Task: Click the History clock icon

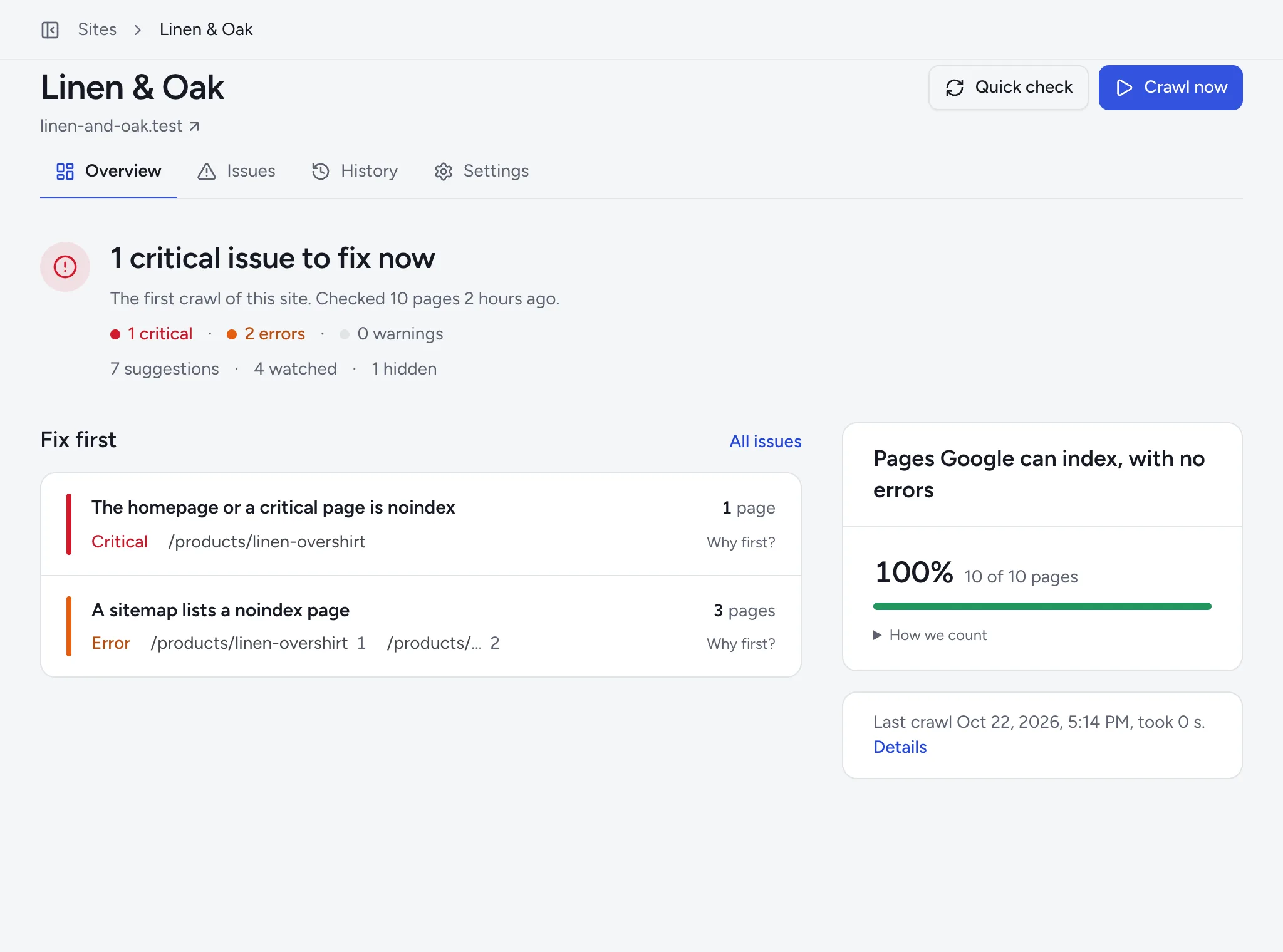Action: click(x=321, y=172)
